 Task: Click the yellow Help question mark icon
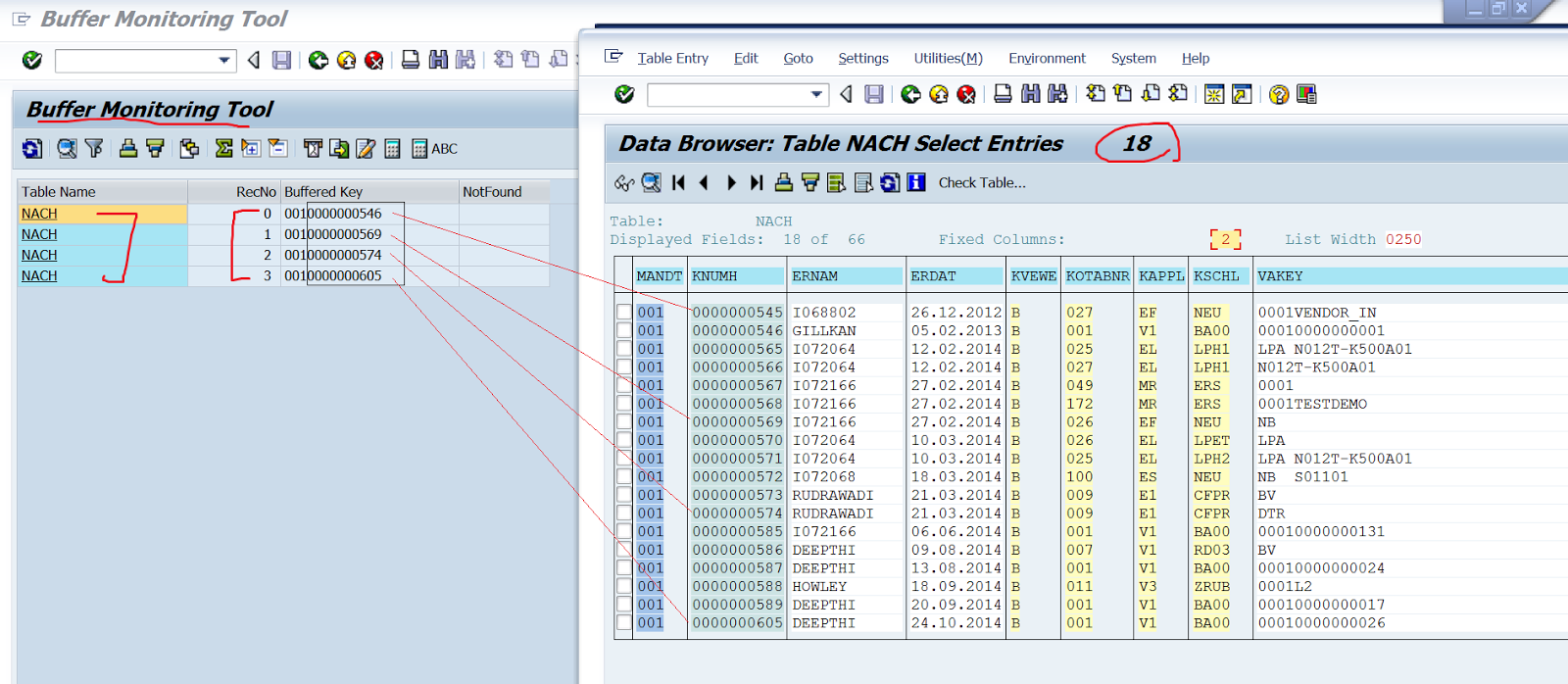tap(1278, 94)
